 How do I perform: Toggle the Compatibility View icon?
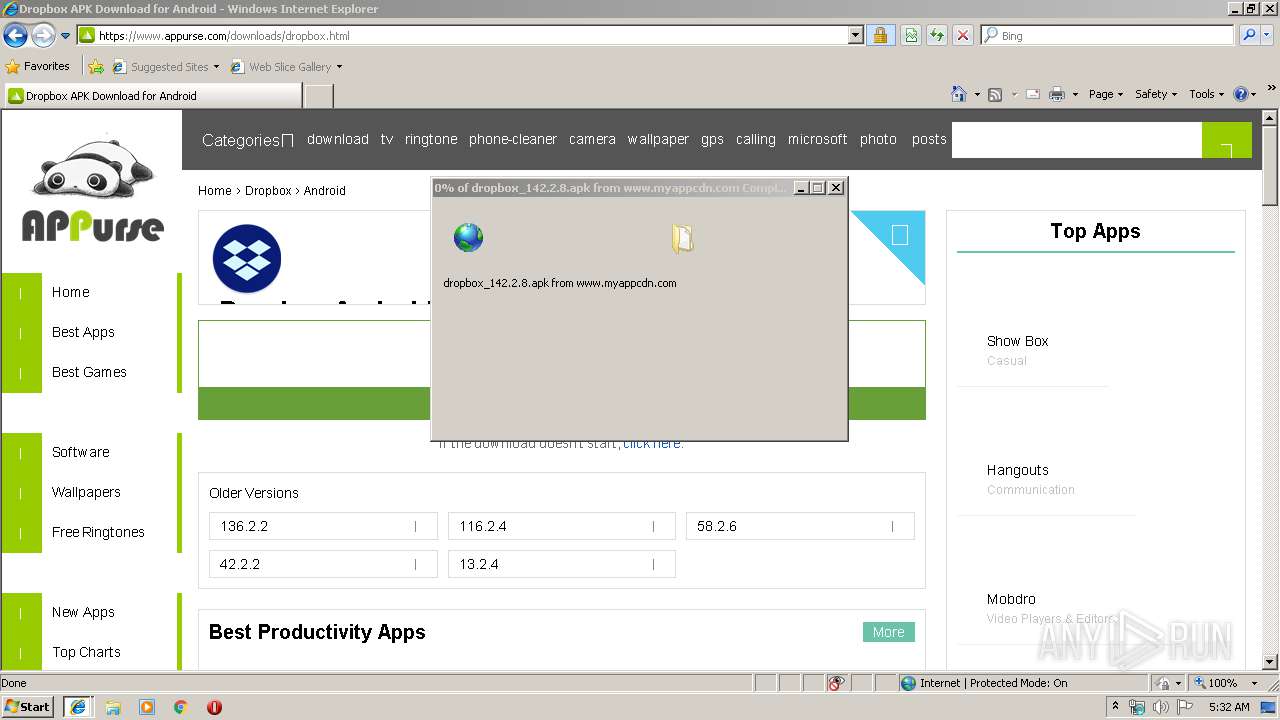point(911,36)
